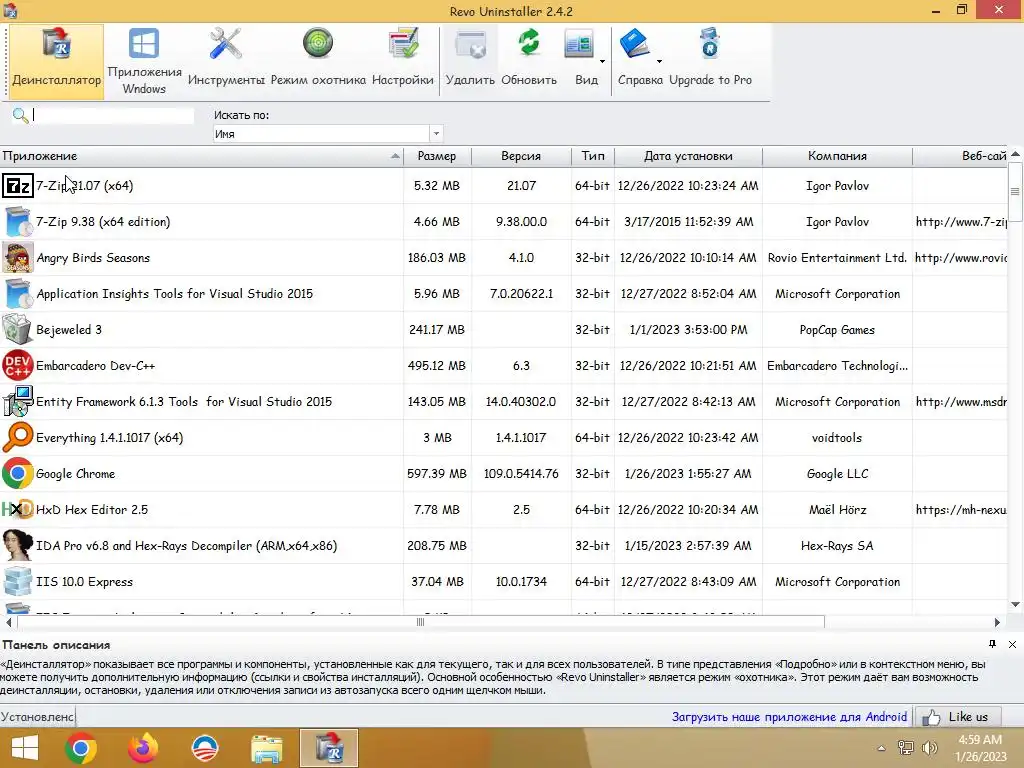Click version cell "109.0.5414.76"
The image size is (1024, 768).
pos(521,473)
